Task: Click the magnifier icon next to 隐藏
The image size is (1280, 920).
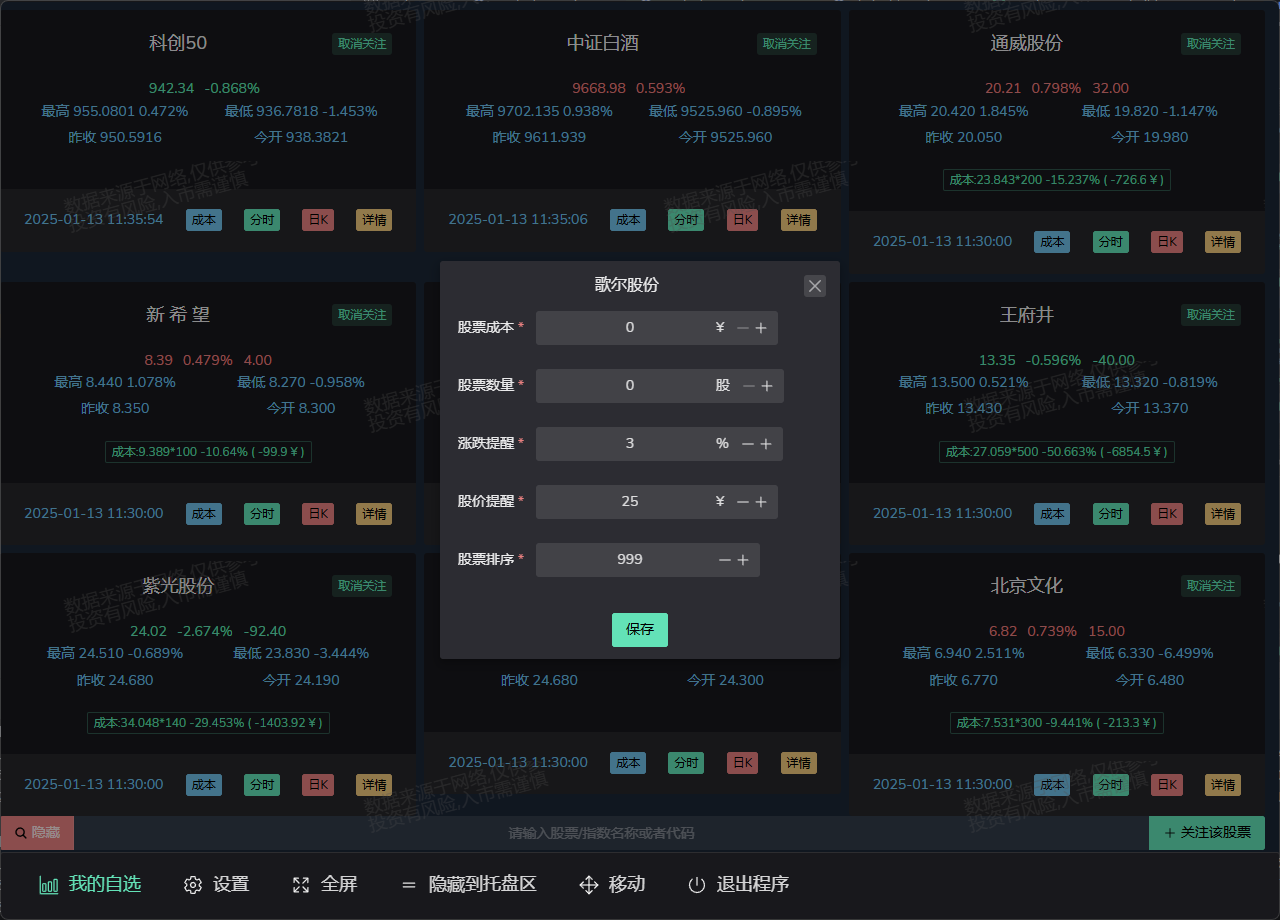Action: (x=19, y=833)
